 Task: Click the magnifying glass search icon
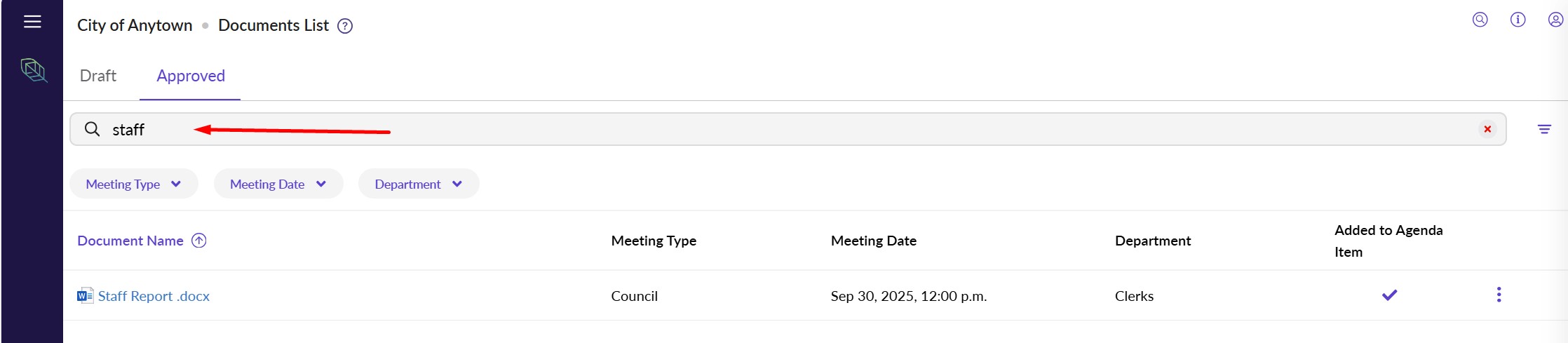click(92, 129)
